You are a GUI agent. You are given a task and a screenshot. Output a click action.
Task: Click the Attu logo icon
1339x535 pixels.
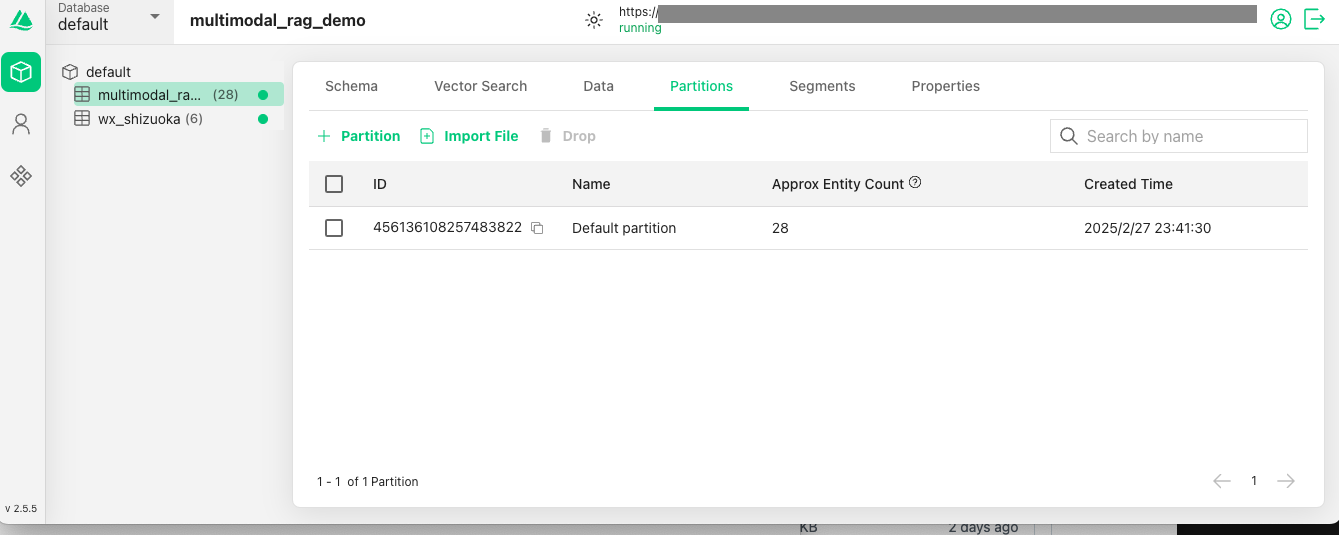[21, 20]
